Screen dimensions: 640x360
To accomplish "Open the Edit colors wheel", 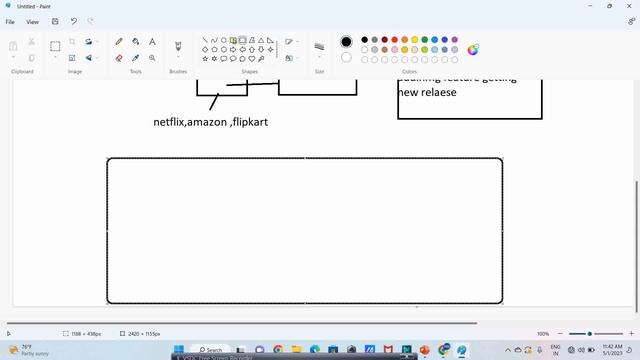I will click(473, 50).
